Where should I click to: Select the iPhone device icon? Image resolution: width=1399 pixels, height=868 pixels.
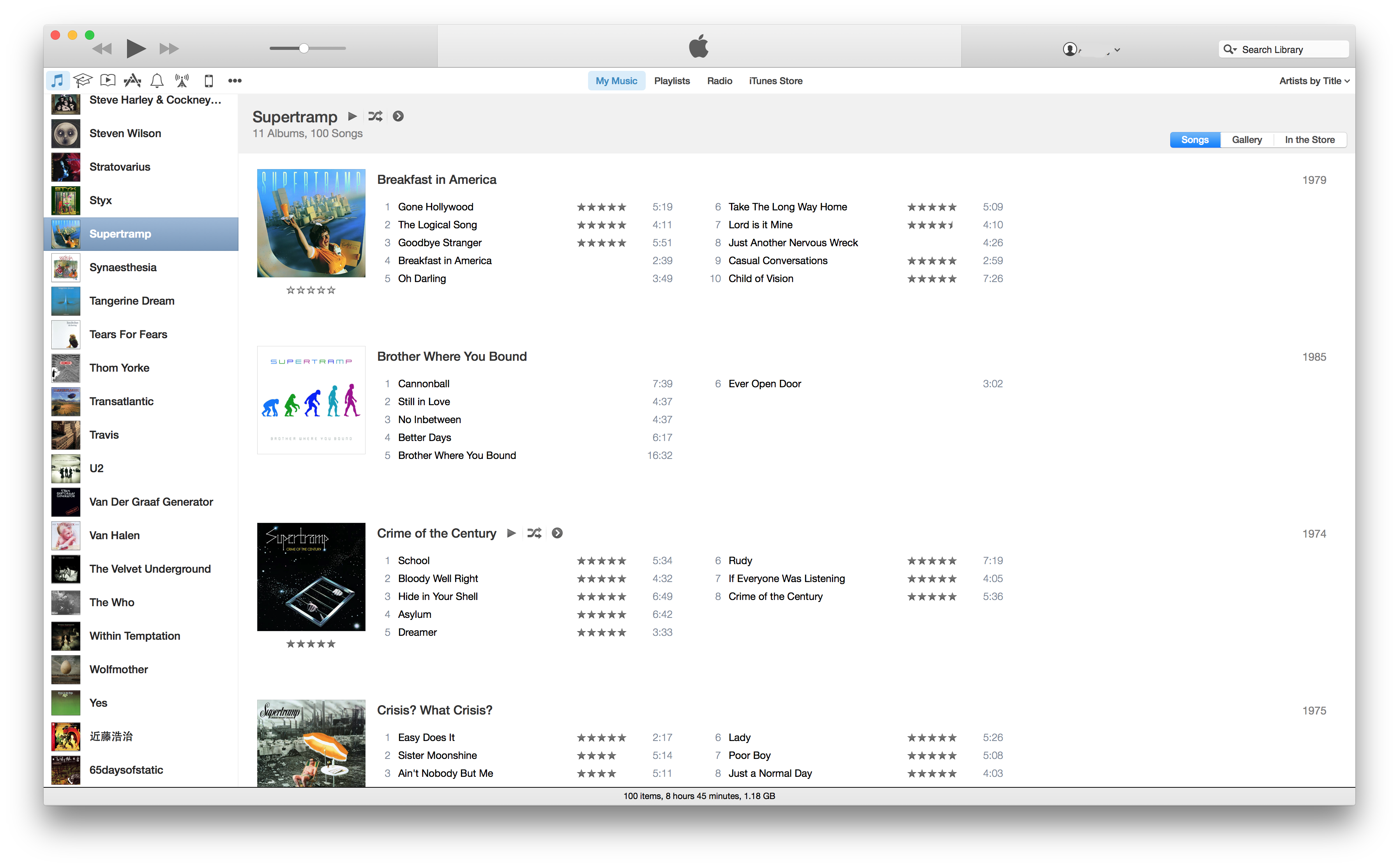[x=209, y=80]
